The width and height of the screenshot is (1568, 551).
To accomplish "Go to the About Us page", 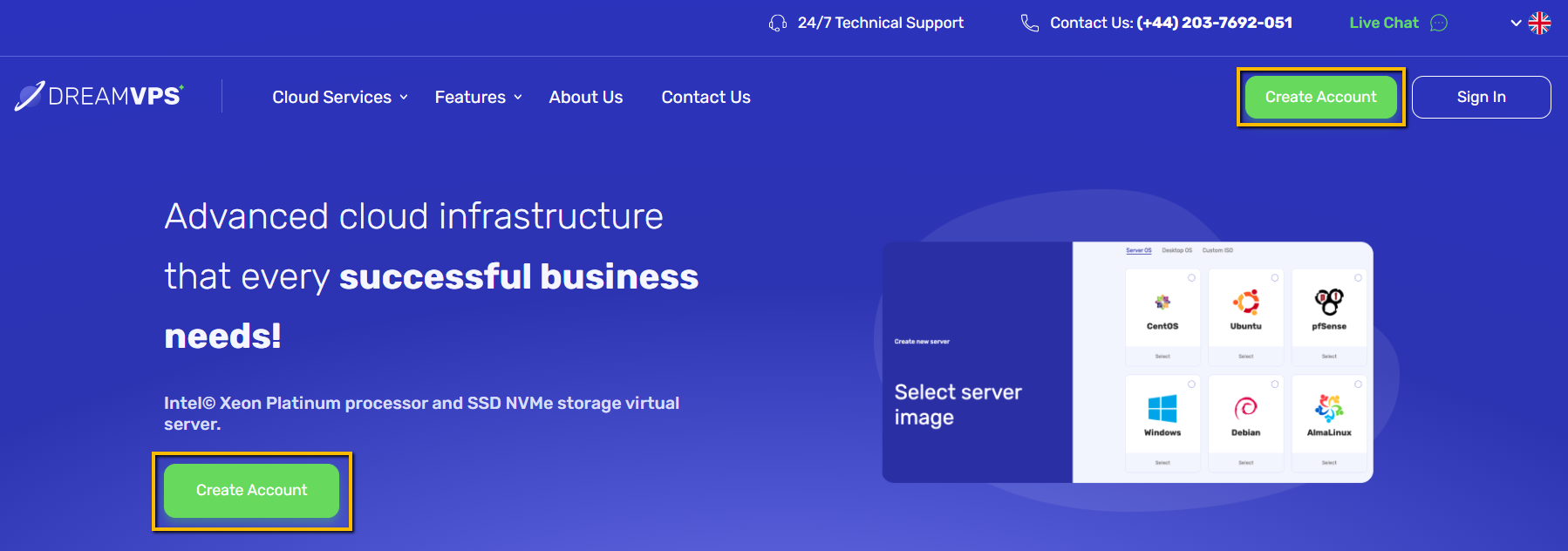I will tap(586, 97).
